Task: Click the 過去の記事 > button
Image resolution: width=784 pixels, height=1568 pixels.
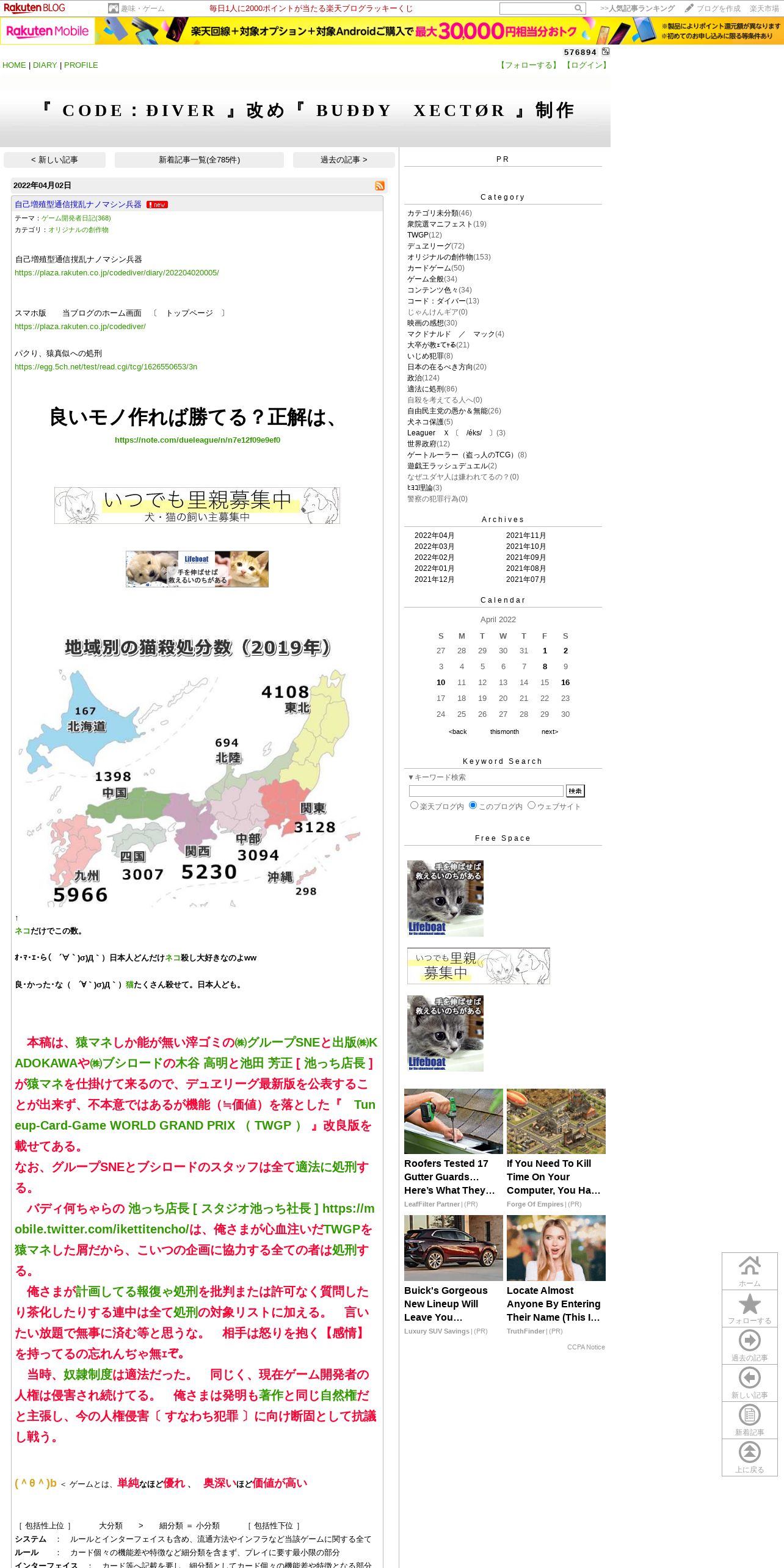Action: click(344, 160)
